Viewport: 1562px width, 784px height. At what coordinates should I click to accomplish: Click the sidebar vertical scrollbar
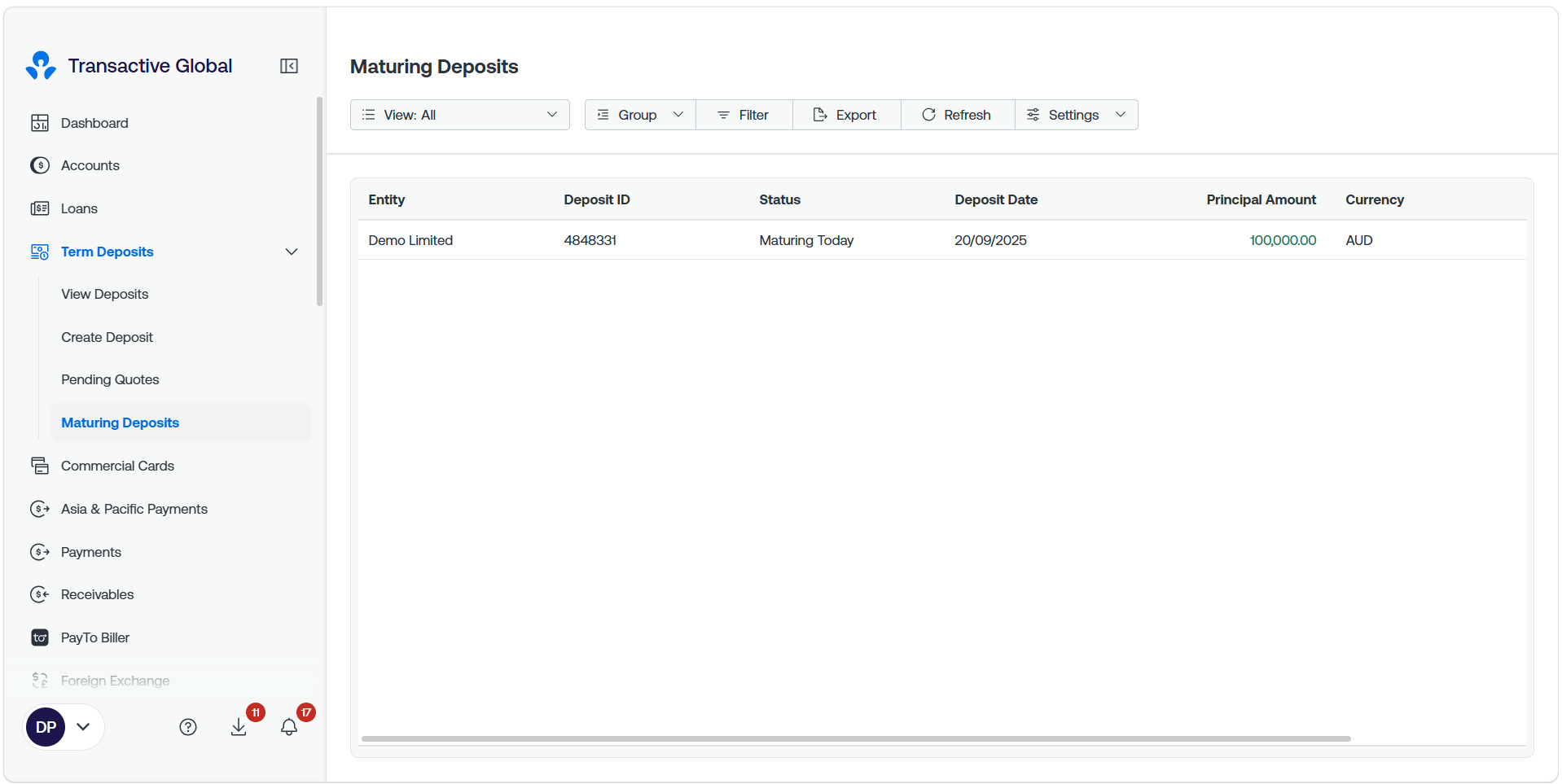[x=320, y=201]
